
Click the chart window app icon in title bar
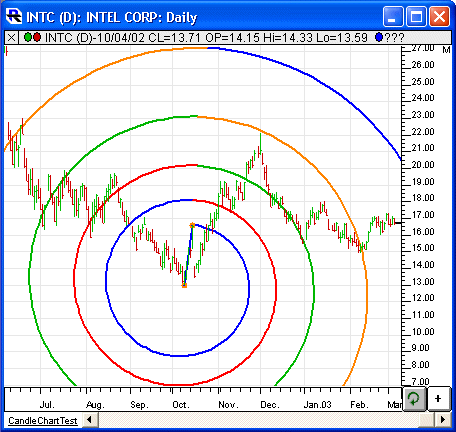pos(14,16)
